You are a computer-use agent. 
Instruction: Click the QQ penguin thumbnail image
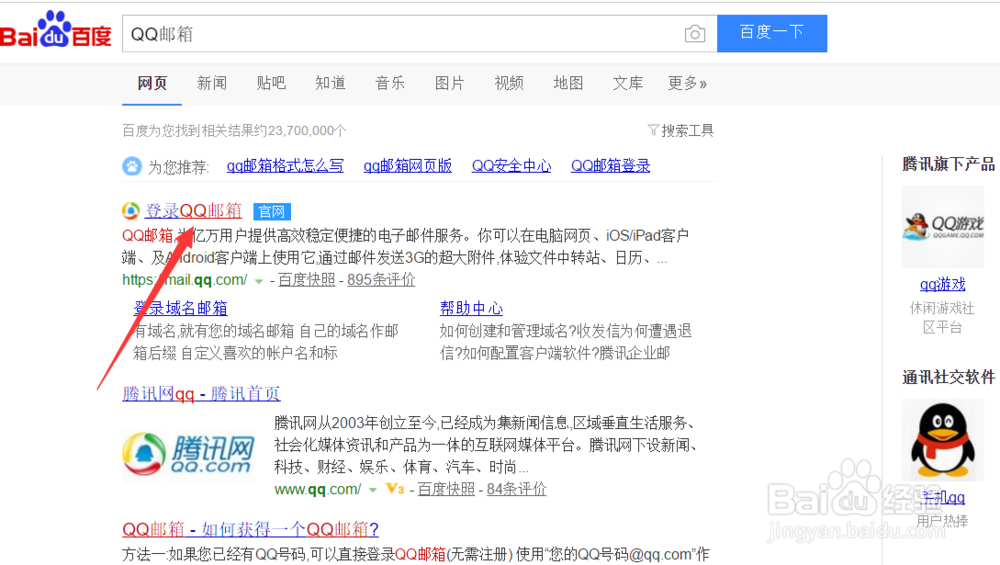pyautogui.click(x=943, y=440)
